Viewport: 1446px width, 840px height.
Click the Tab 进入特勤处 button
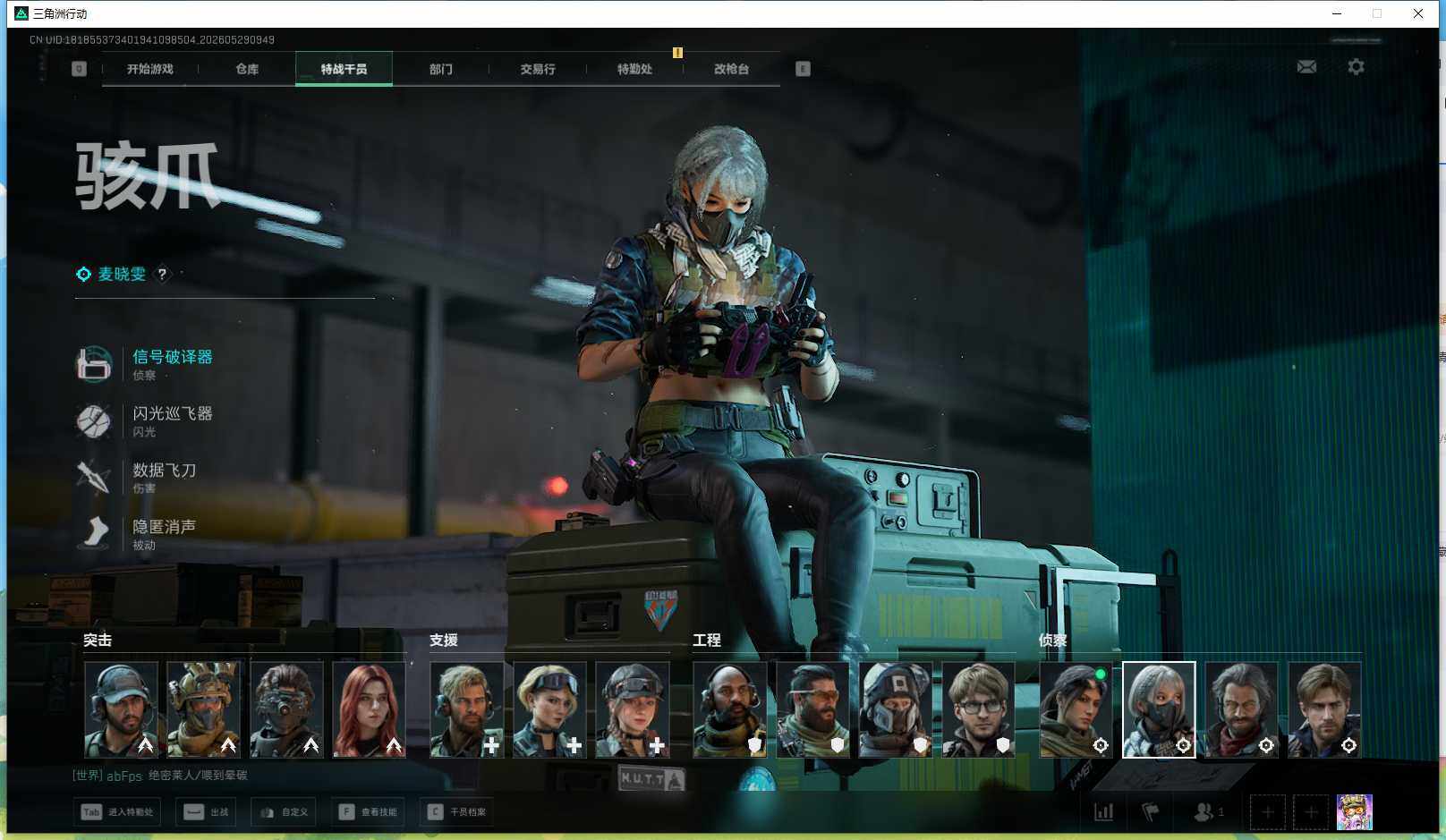pos(117,812)
